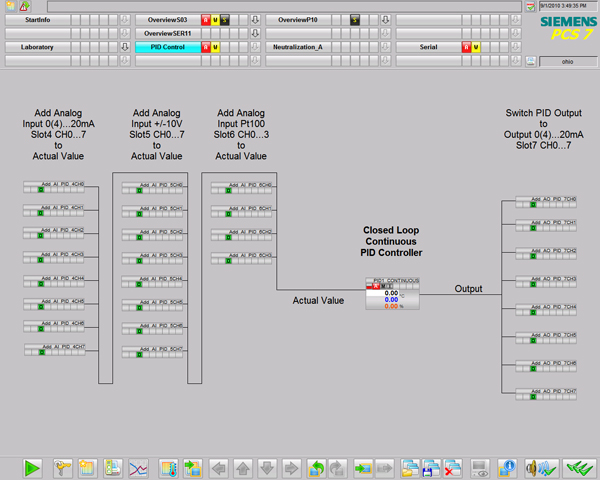
Task: Select the PID Control area tab
Action: [167, 47]
